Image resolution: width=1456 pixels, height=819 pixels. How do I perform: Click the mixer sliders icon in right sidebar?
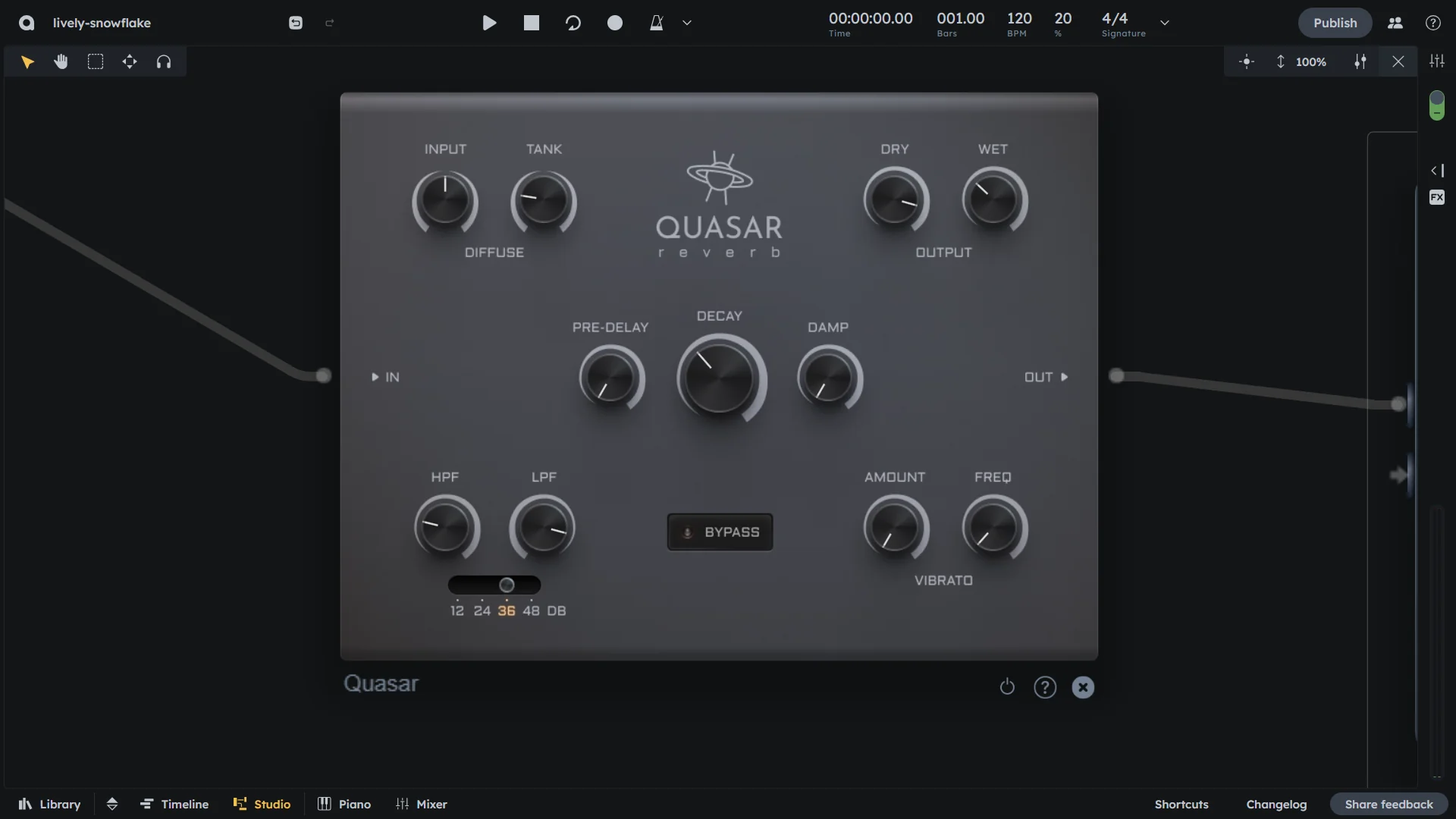click(x=1438, y=61)
